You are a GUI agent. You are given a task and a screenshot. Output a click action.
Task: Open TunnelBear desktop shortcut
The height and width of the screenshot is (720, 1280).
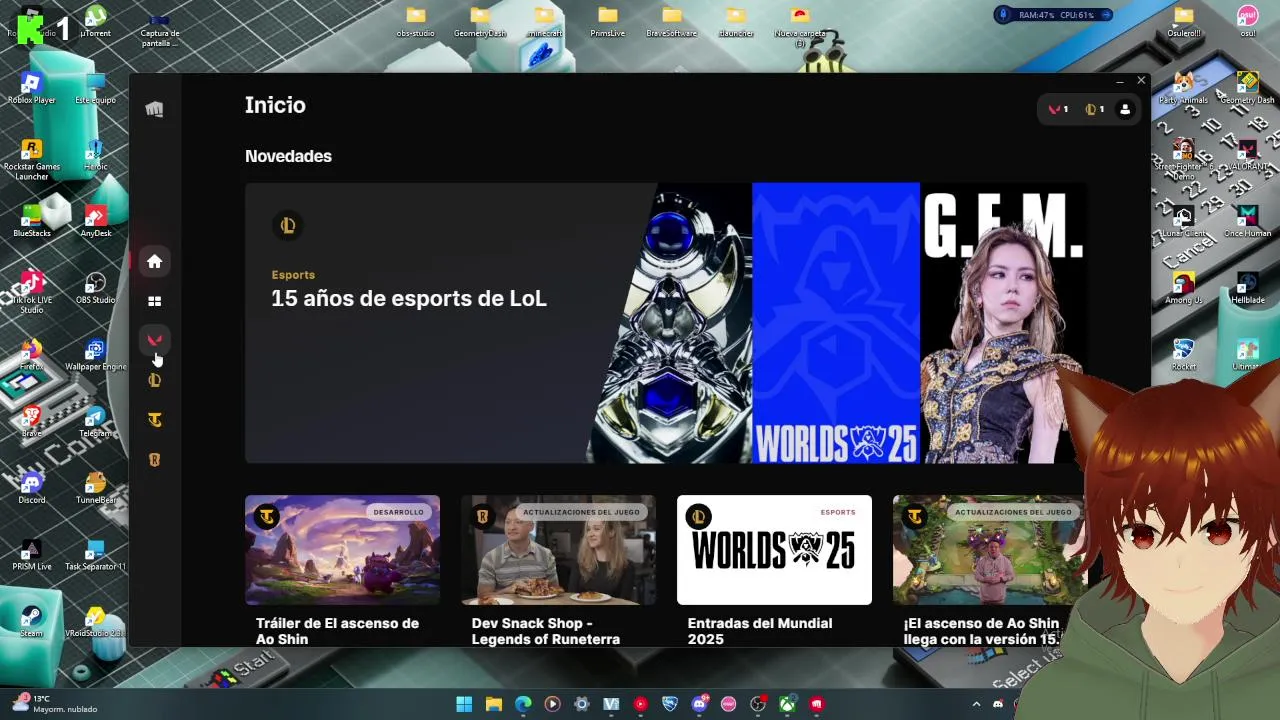[95, 488]
